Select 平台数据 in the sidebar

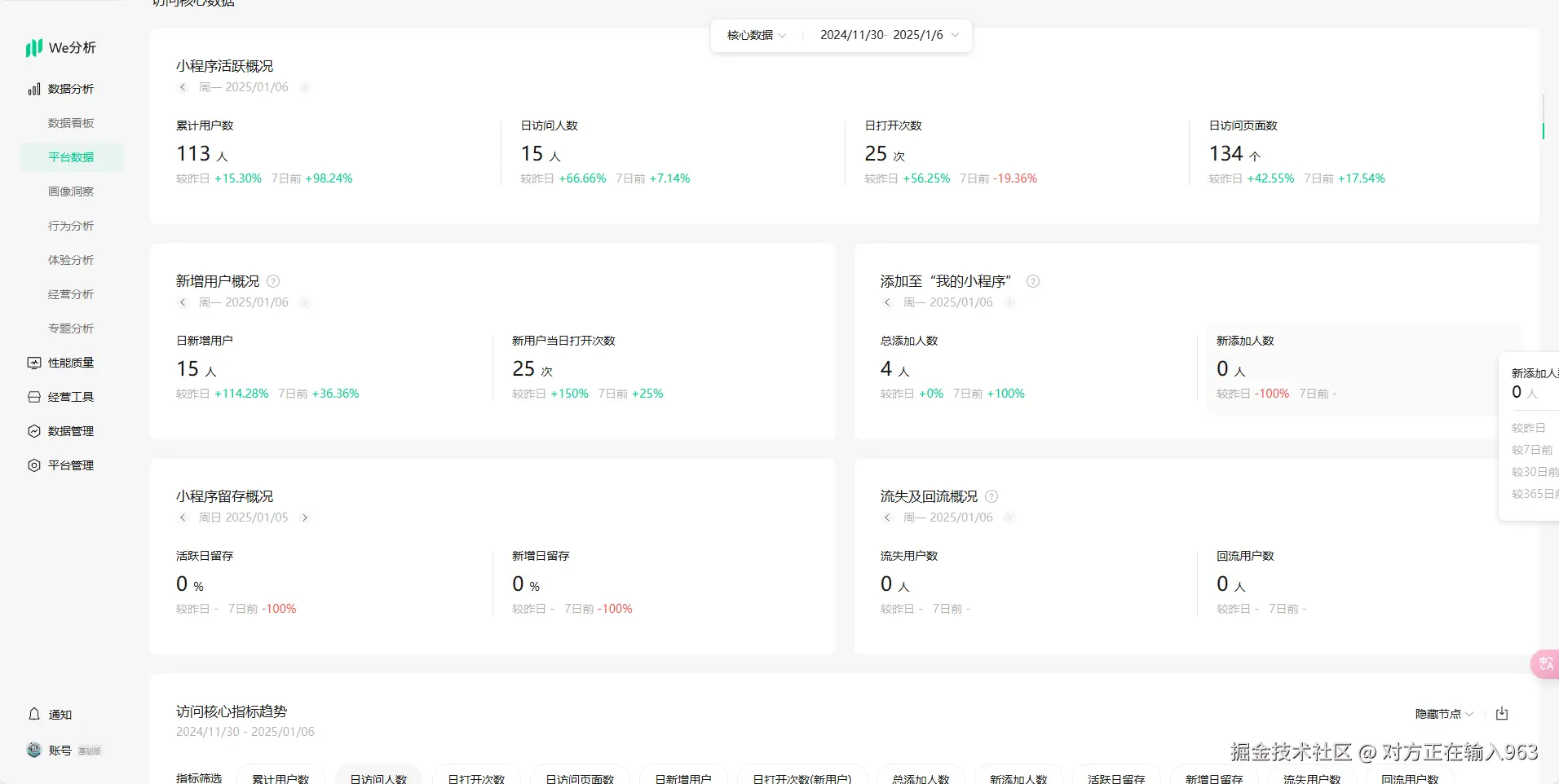click(x=72, y=157)
